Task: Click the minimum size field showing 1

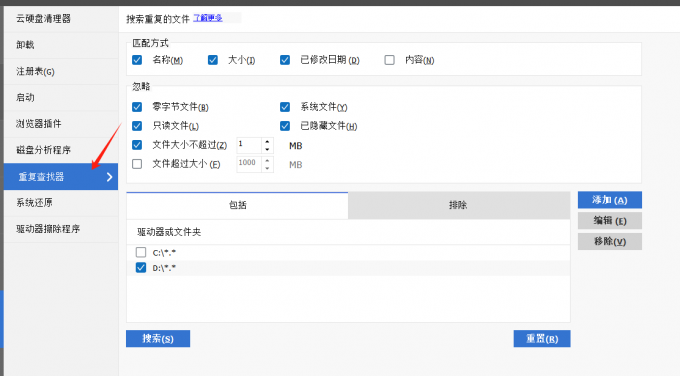Action: tap(248, 145)
